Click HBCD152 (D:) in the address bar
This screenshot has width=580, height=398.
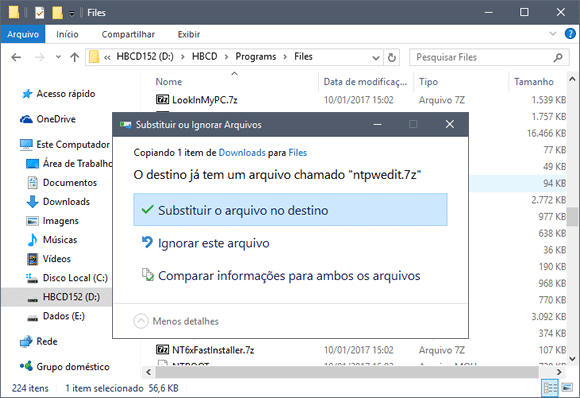coord(145,57)
